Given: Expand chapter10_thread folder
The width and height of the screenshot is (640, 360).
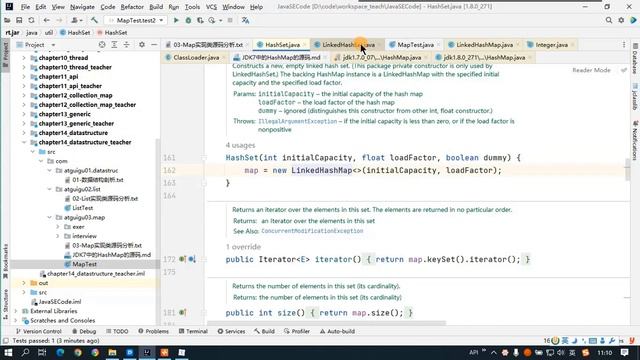Looking at the screenshot, I should (x=24, y=58).
